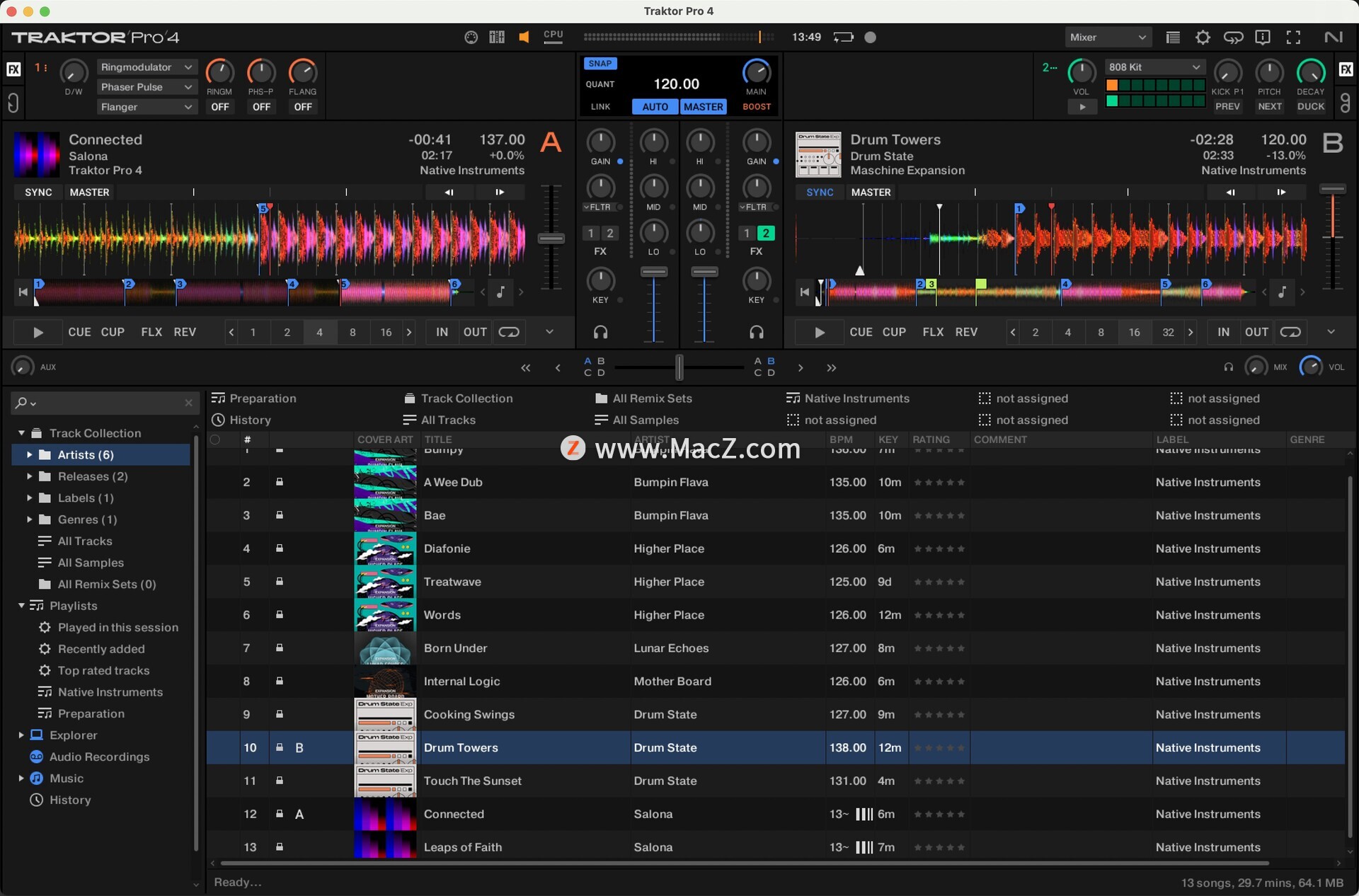Adjust Deck A channel volume fader

pos(653,272)
